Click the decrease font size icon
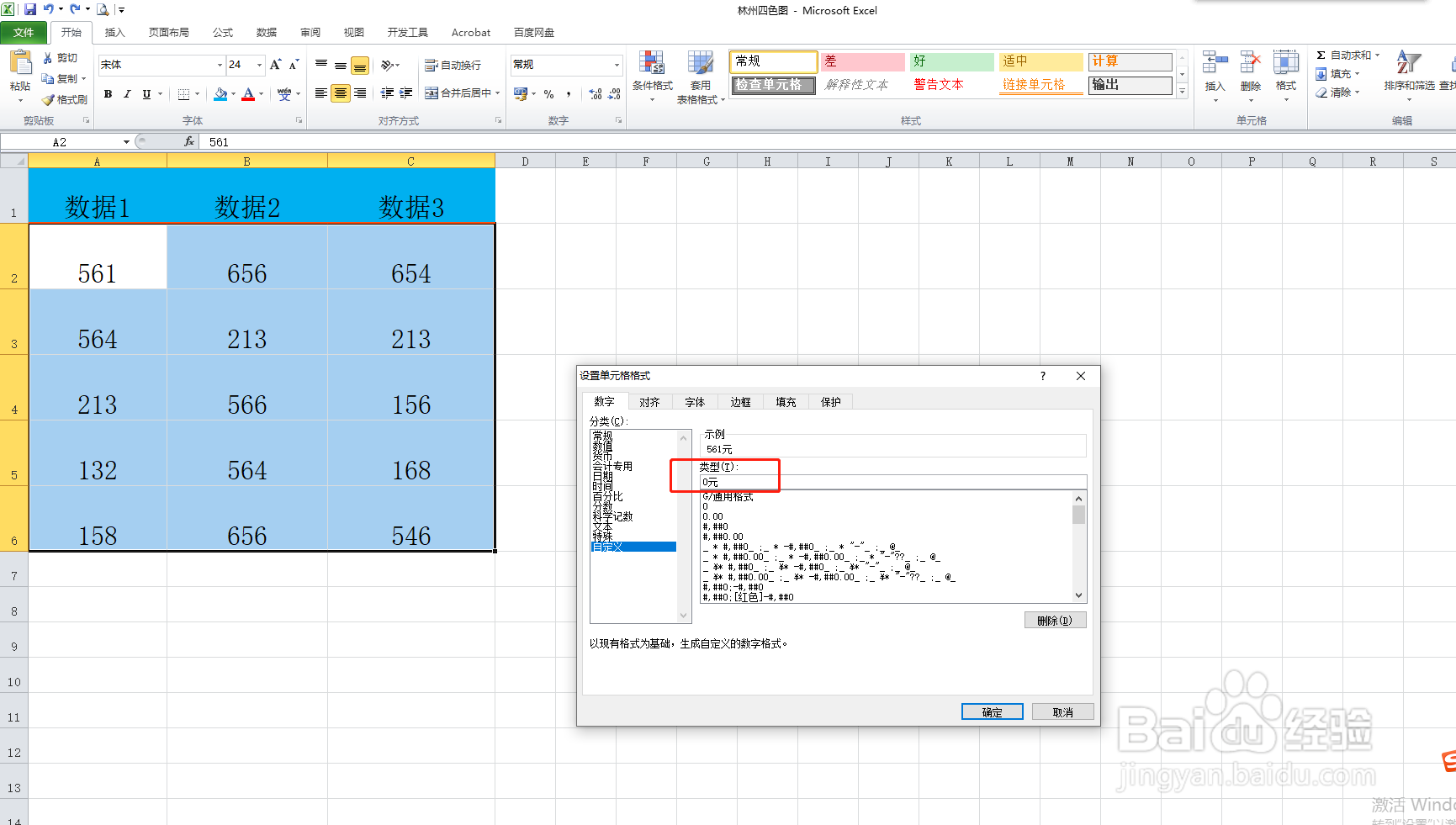Image resolution: width=1456 pixels, height=825 pixels. pos(294,65)
